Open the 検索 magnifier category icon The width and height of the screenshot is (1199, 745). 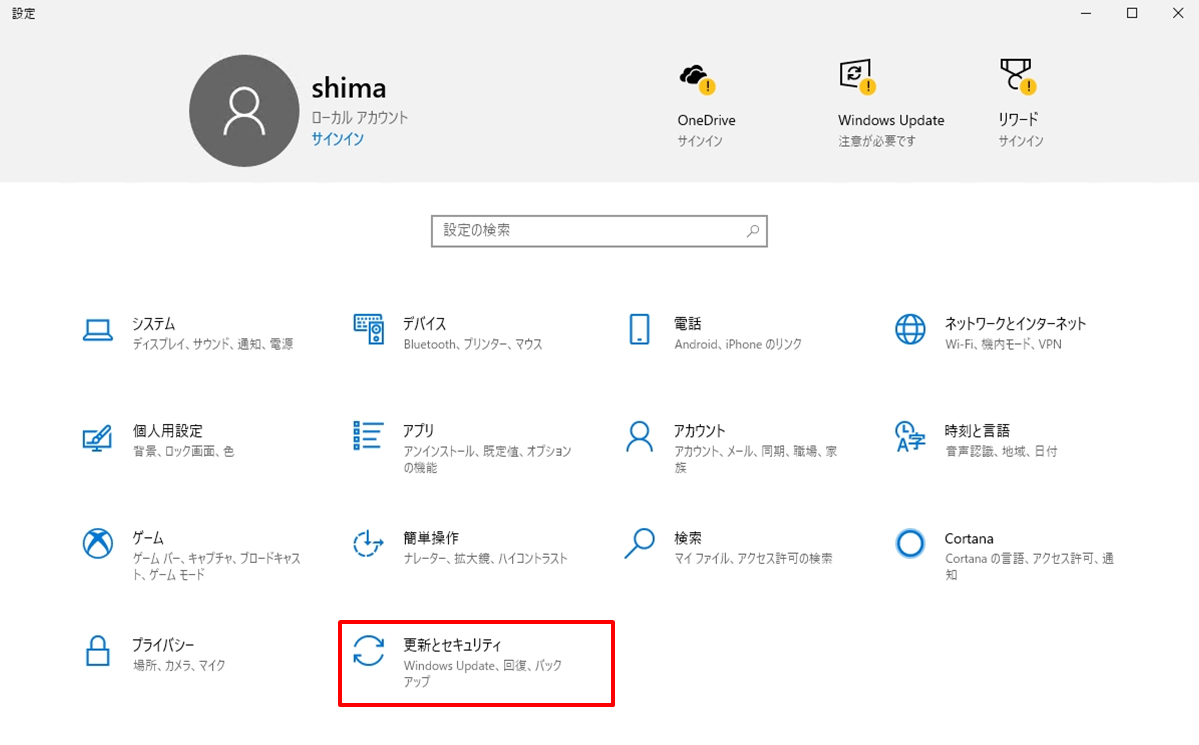pyautogui.click(x=639, y=543)
